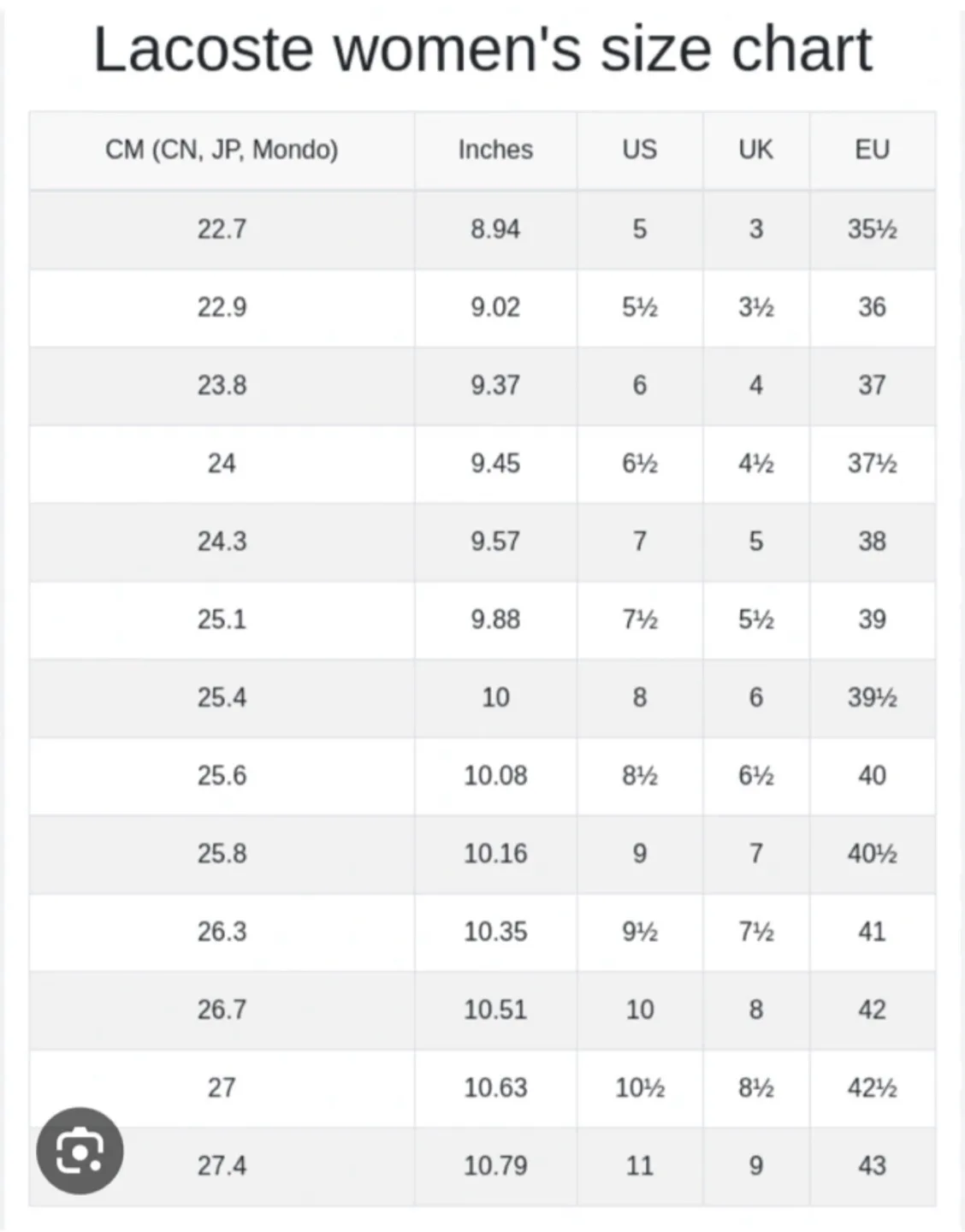The width and height of the screenshot is (965, 1232).
Task: Select the 8.94 inches cell
Action: pyautogui.click(x=495, y=229)
